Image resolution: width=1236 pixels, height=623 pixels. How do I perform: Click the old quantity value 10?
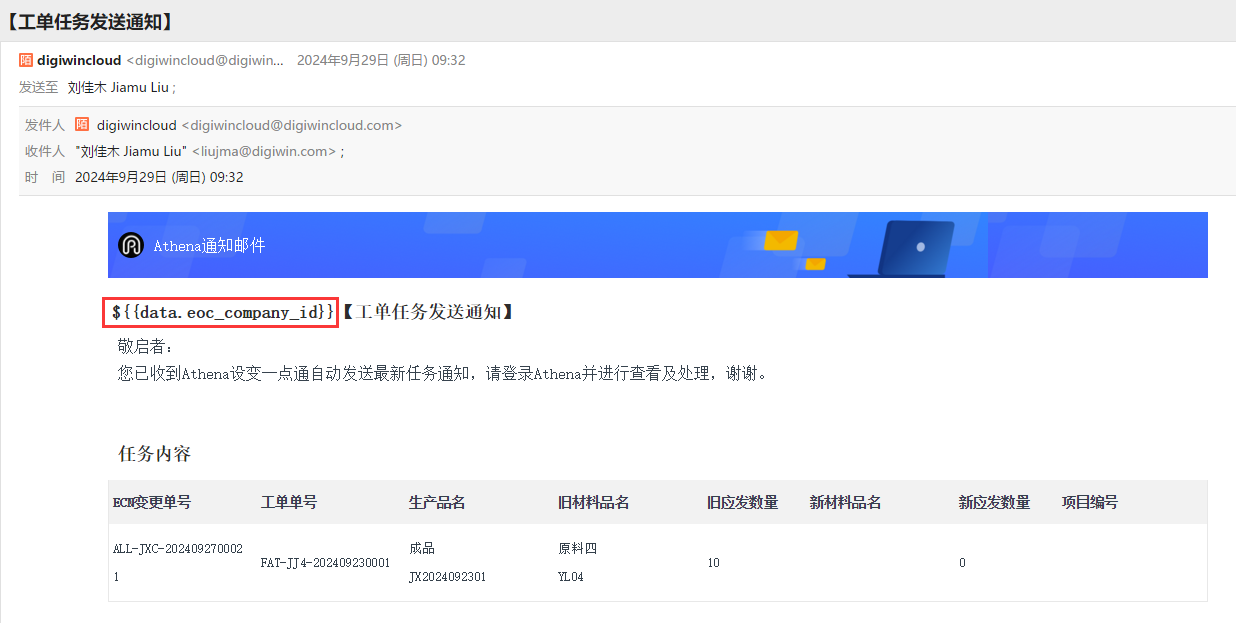713,562
